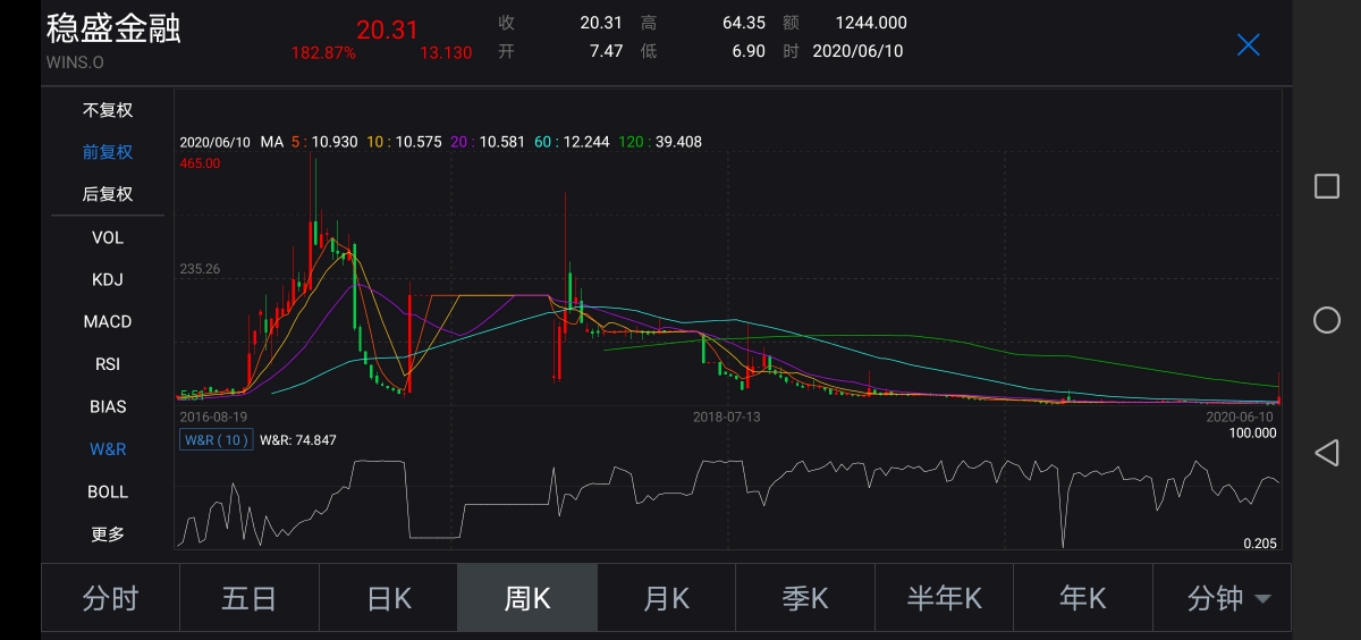
Task: Tap the MA 60 value 12.244
Action: coord(586,142)
